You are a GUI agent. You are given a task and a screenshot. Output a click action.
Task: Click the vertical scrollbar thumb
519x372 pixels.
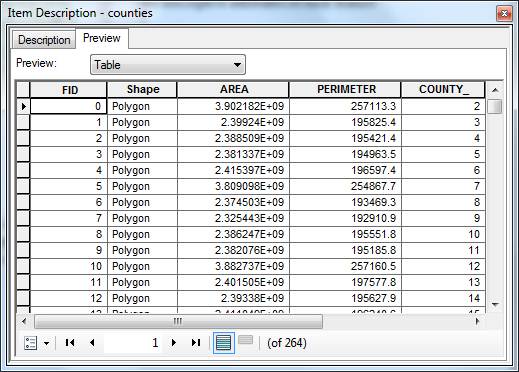tap(495, 106)
